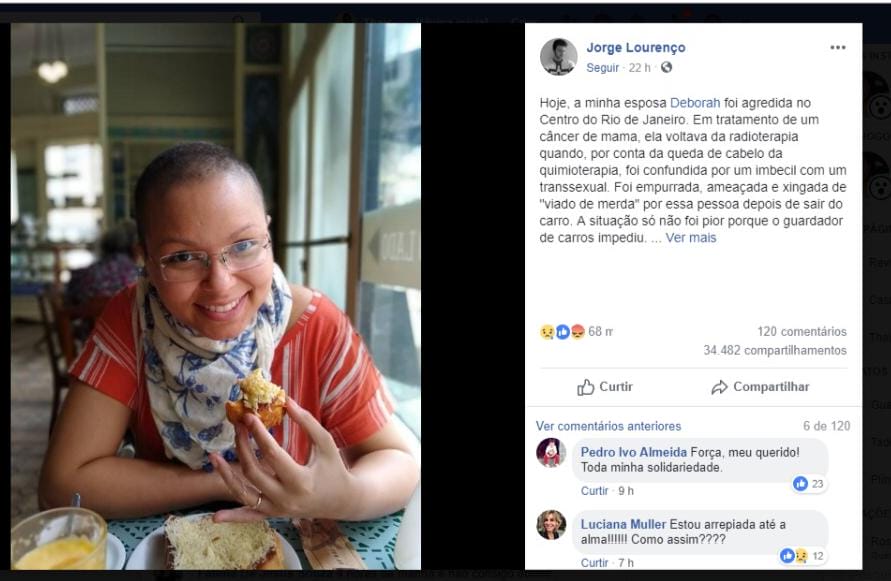Follow the author via Seguir
The width and height of the screenshot is (891, 581).
pos(602,68)
